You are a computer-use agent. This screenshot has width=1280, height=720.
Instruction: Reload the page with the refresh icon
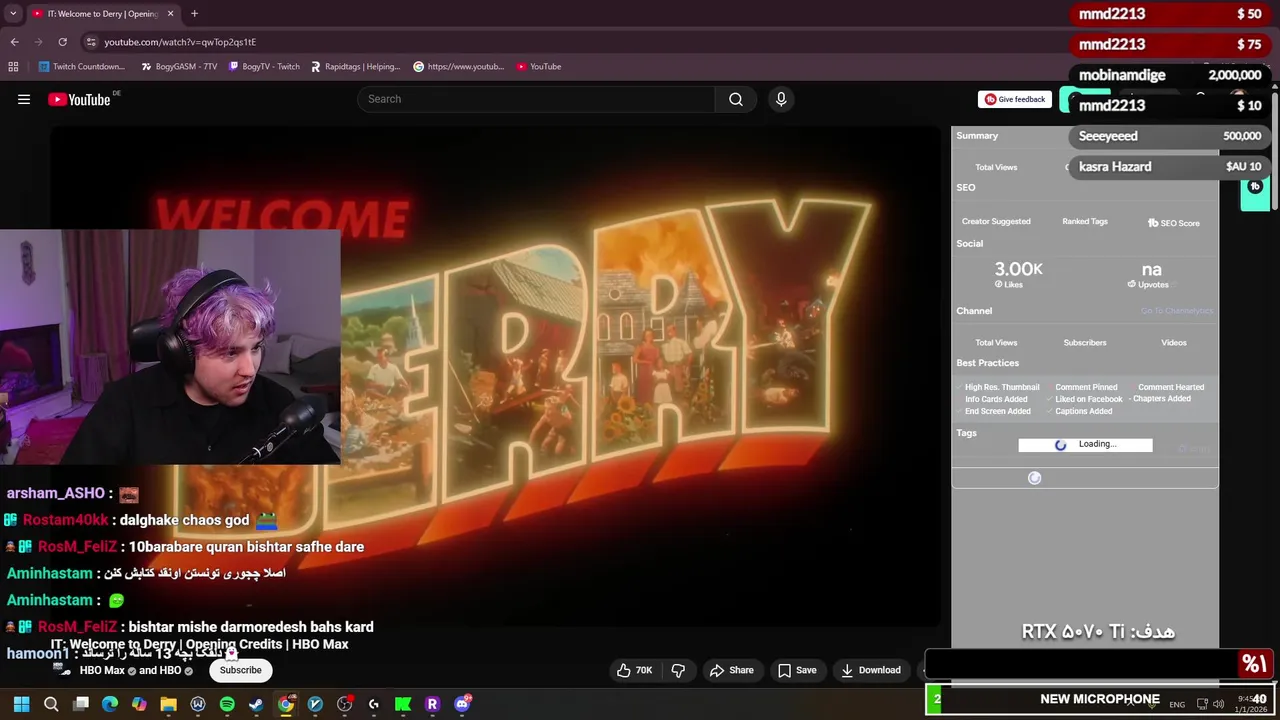pos(62,42)
